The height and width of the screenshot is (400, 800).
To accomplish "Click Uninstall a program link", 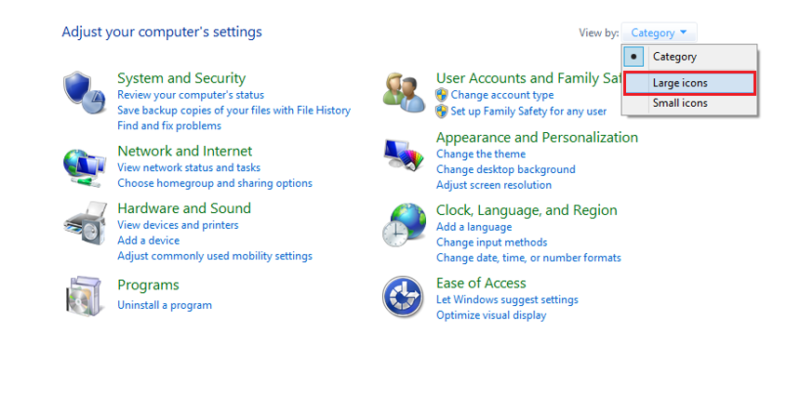I will click(164, 304).
